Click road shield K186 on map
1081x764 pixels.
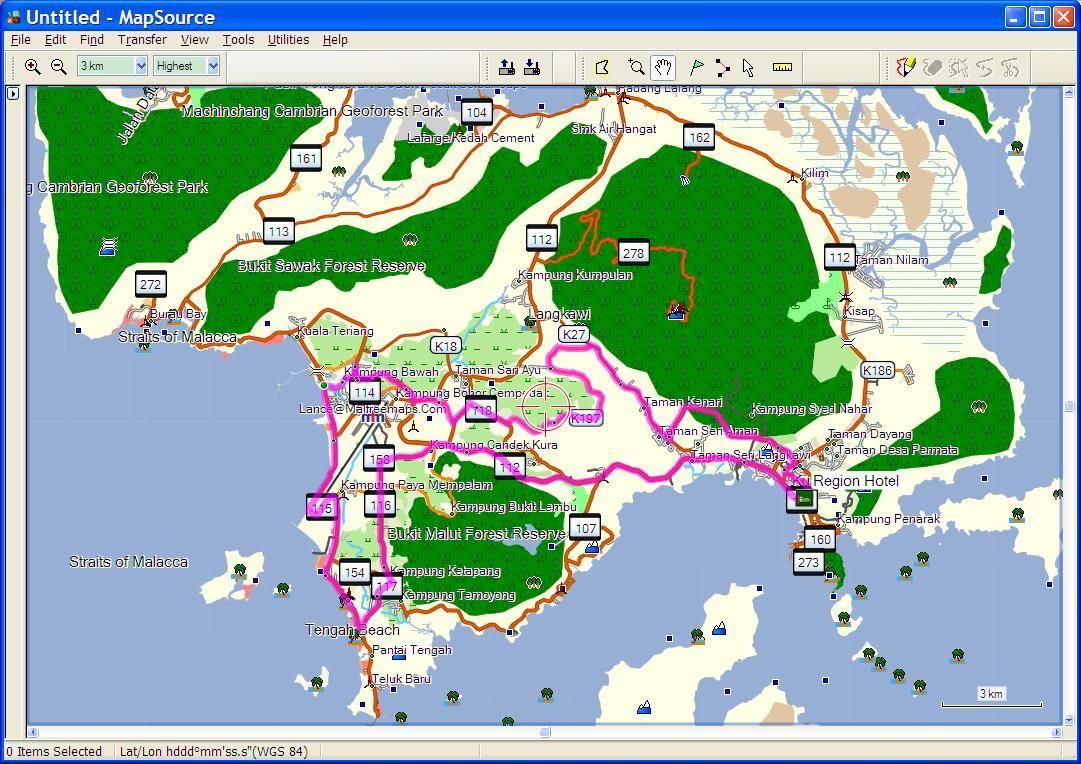(x=877, y=370)
